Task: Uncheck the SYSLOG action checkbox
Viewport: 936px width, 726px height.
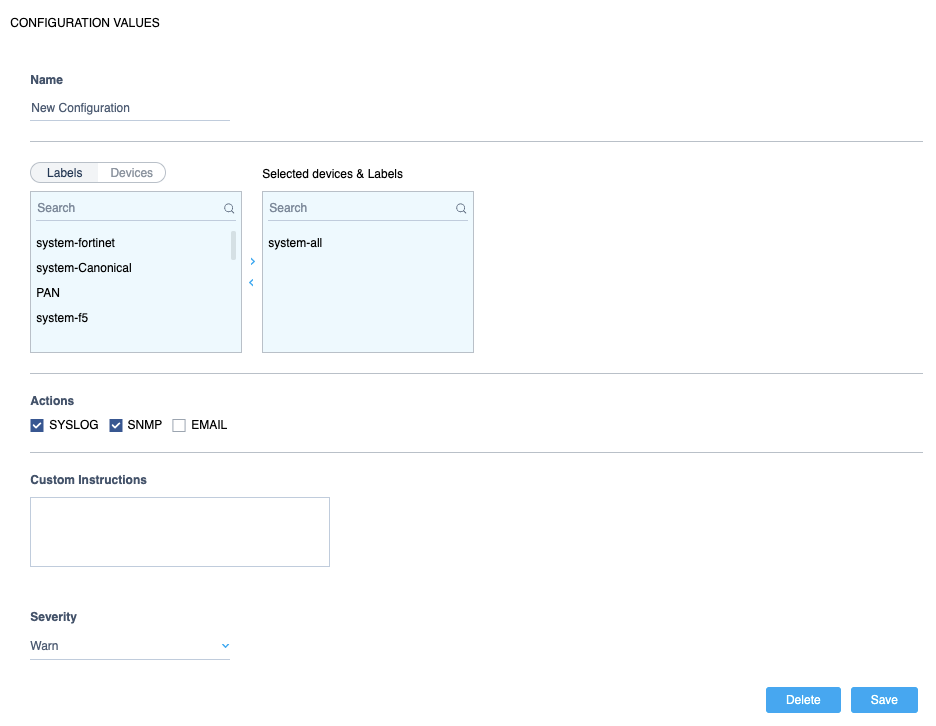Action: point(38,425)
